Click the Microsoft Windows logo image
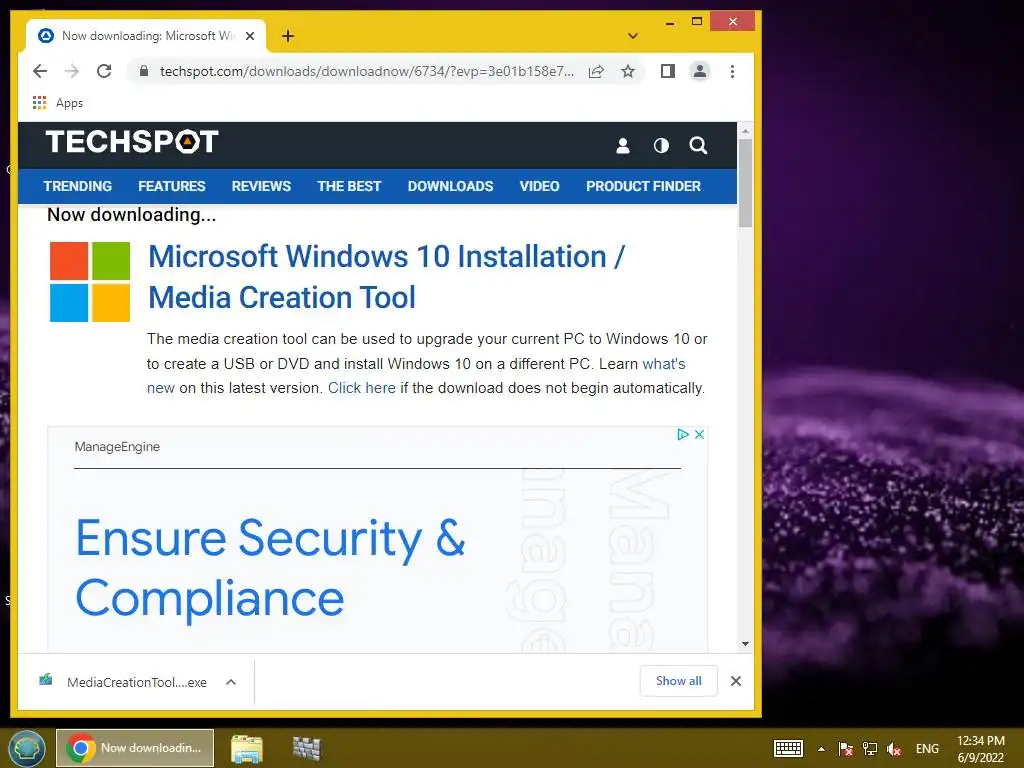This screenshot has width=1024, height=768. 90,281
